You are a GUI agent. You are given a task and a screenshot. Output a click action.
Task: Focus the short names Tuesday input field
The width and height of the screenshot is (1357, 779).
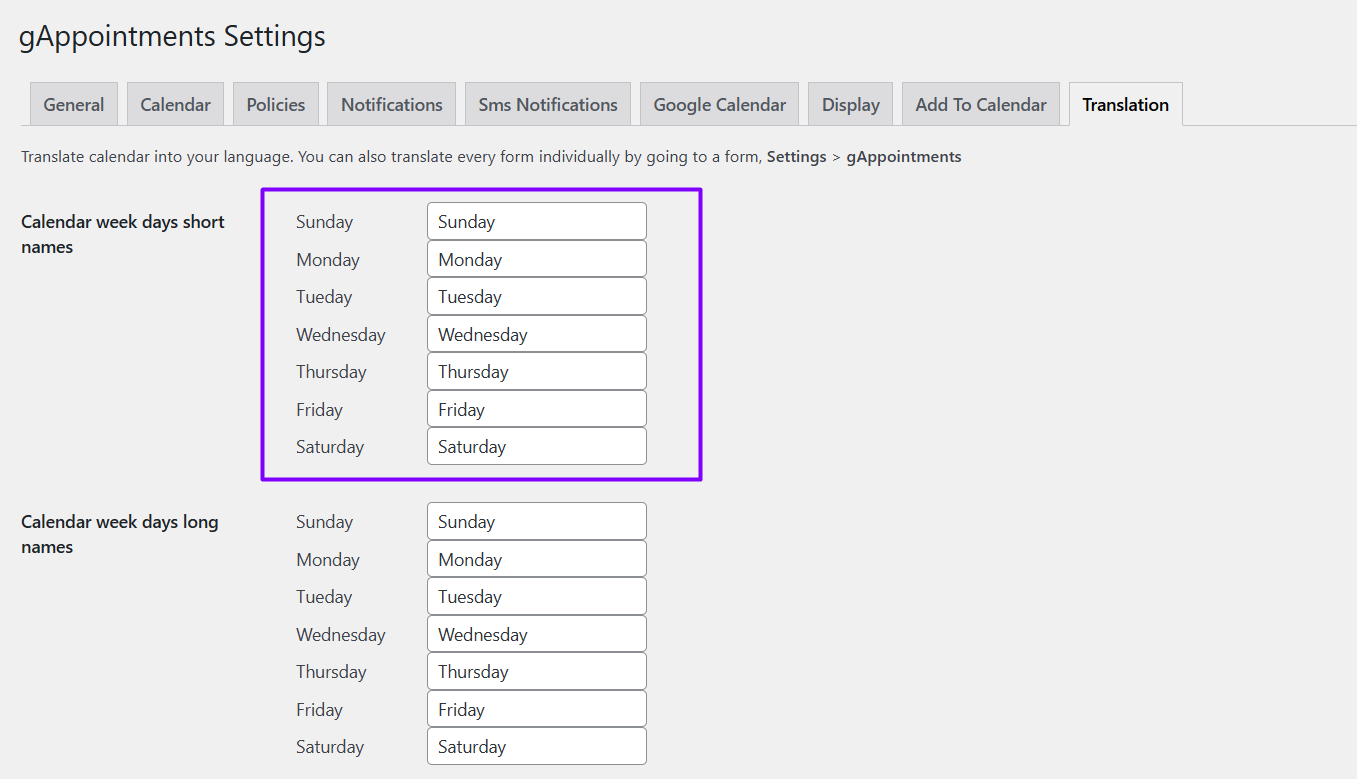pos(537,296)
